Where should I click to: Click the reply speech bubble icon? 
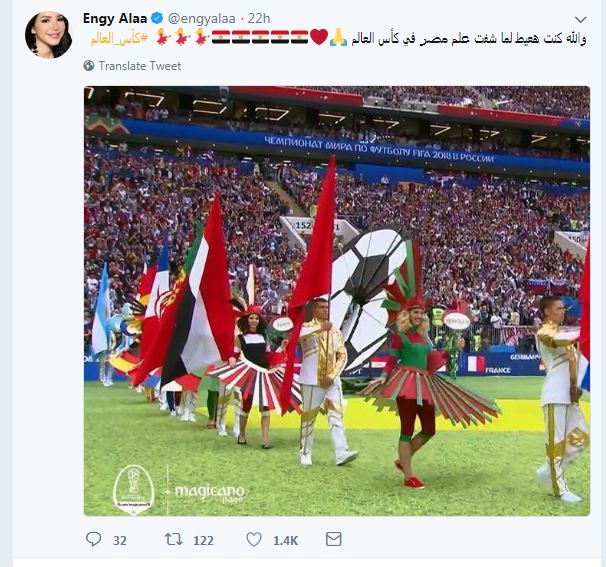(93, 539)
